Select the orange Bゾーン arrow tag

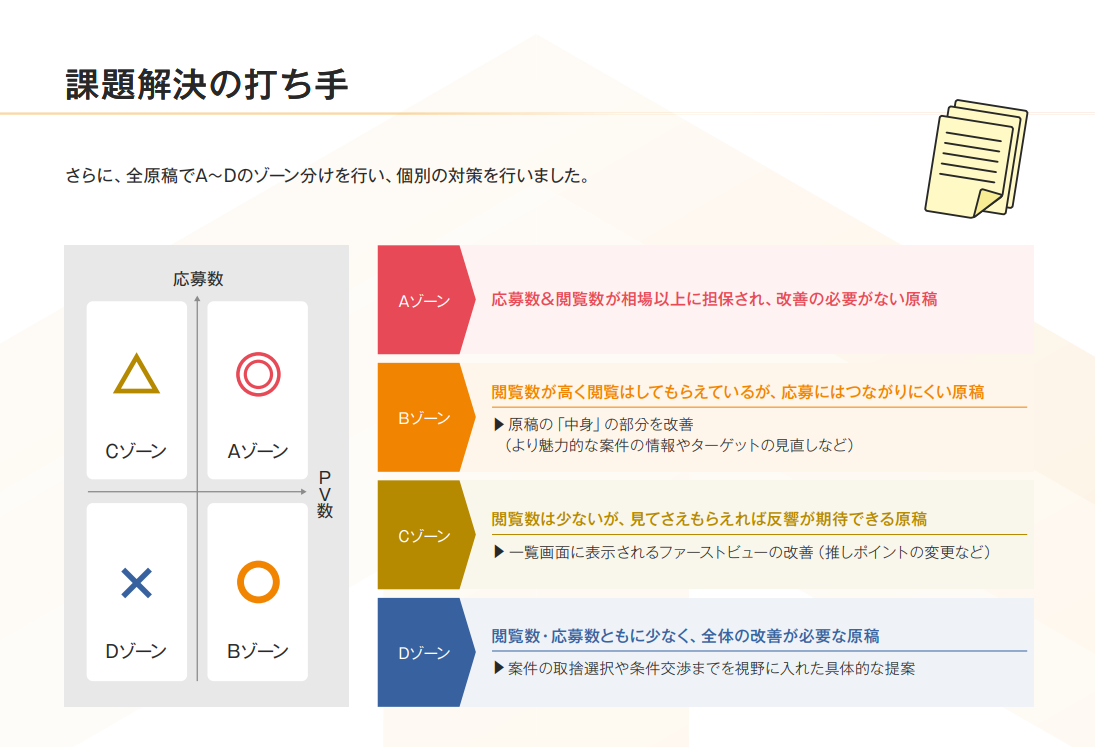pos(422,418)
